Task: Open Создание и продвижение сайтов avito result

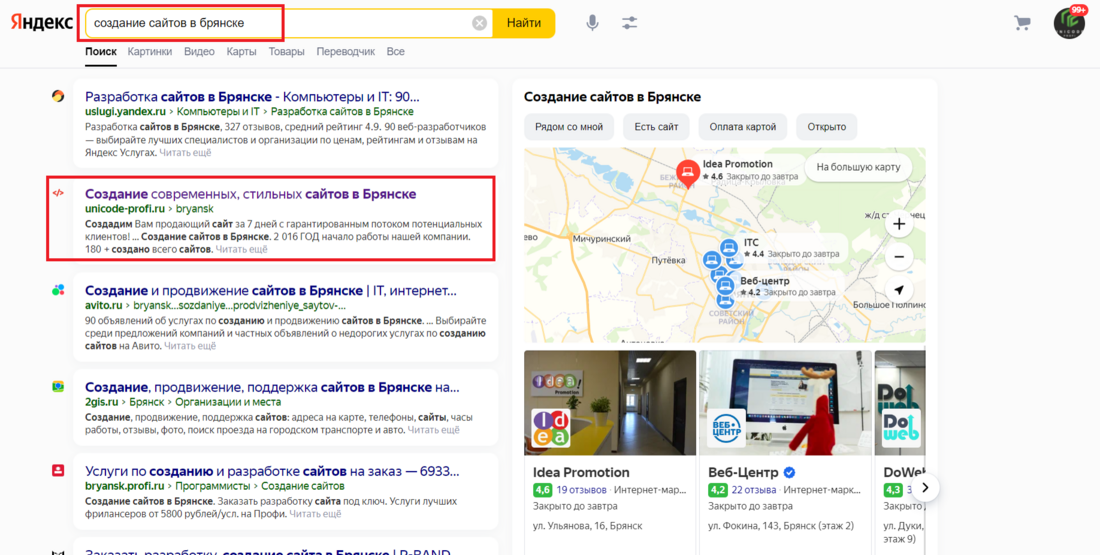Action: point(271,290)
